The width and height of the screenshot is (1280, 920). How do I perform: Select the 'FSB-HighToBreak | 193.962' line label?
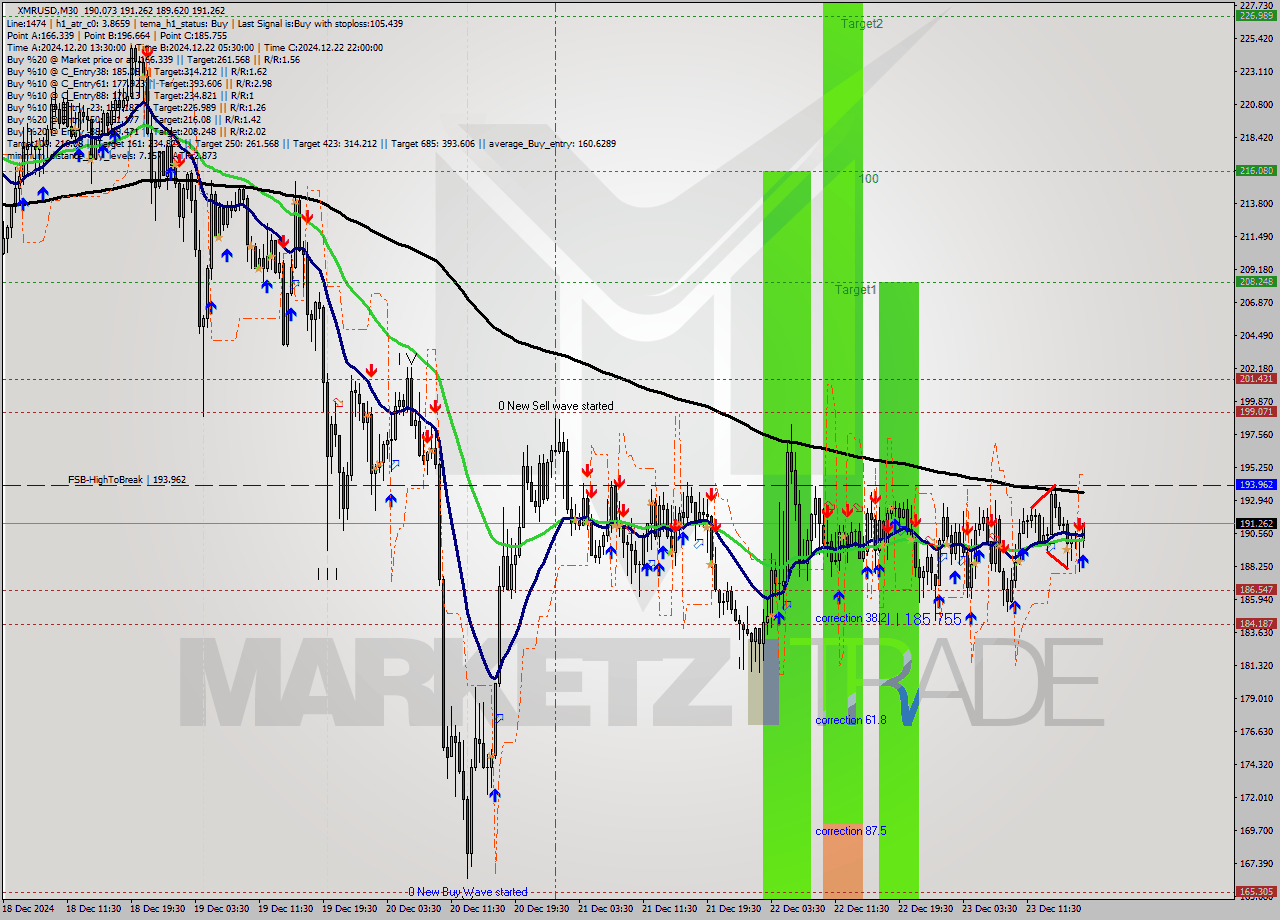click(127, 480)
